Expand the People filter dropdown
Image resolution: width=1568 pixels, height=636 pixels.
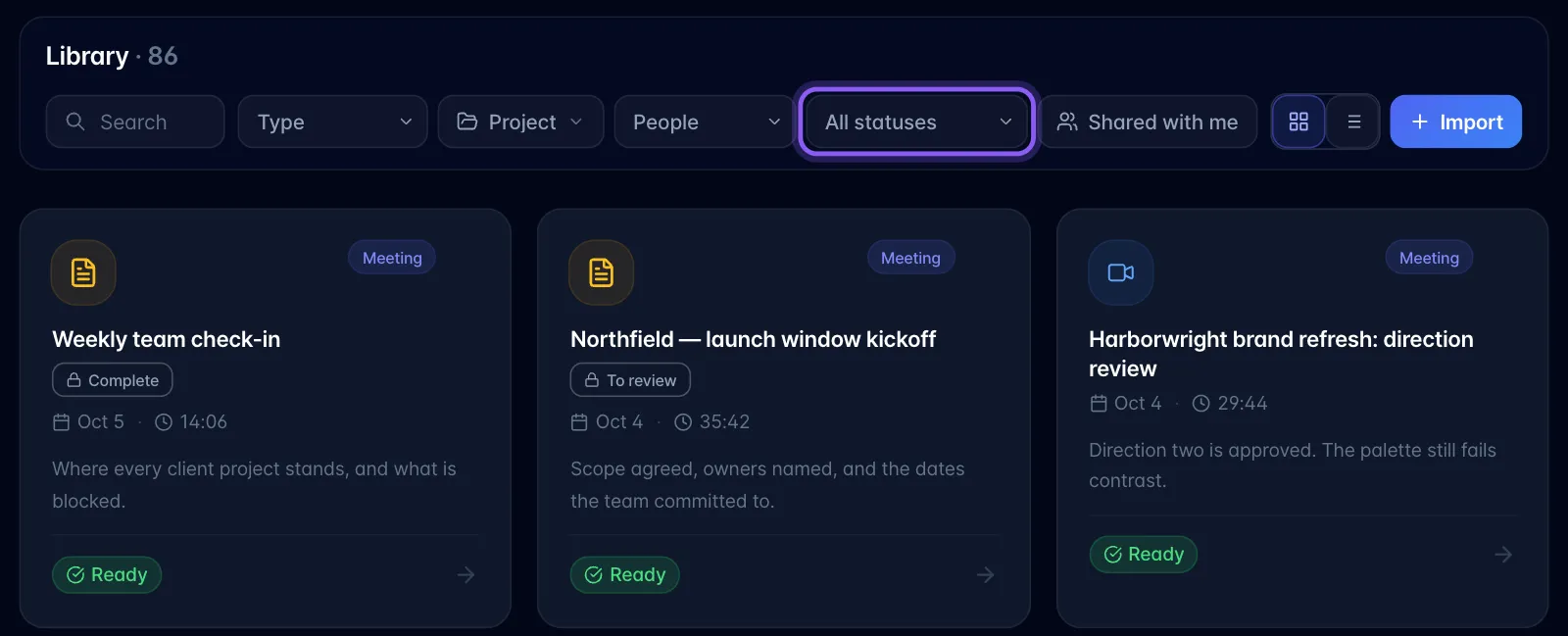[x=704, y=122]
